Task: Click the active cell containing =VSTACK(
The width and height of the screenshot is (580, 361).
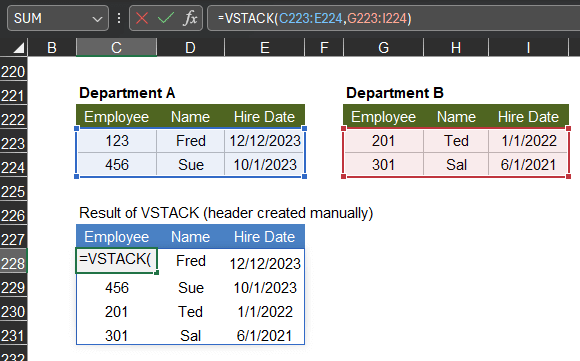Action: pyautogui.click(x=117, y=261)
